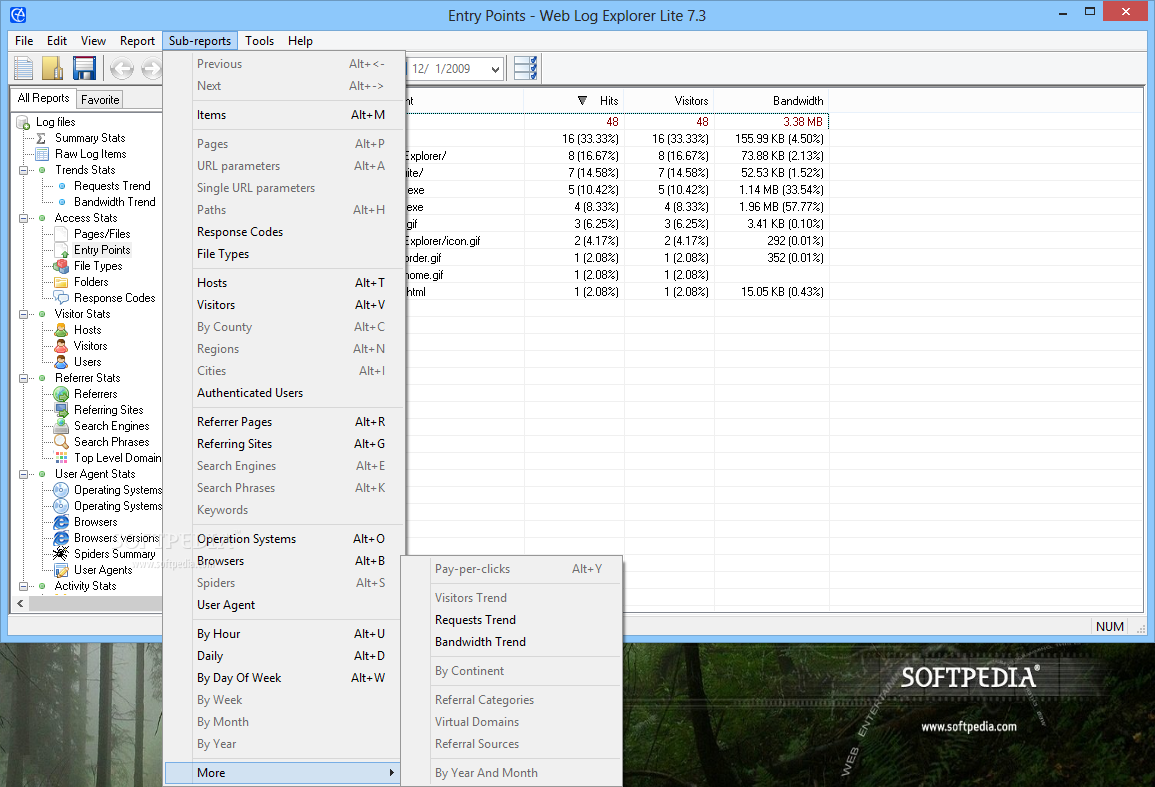Open the More submenu arrow
The image size is (1155, 787).
point(391,773)
